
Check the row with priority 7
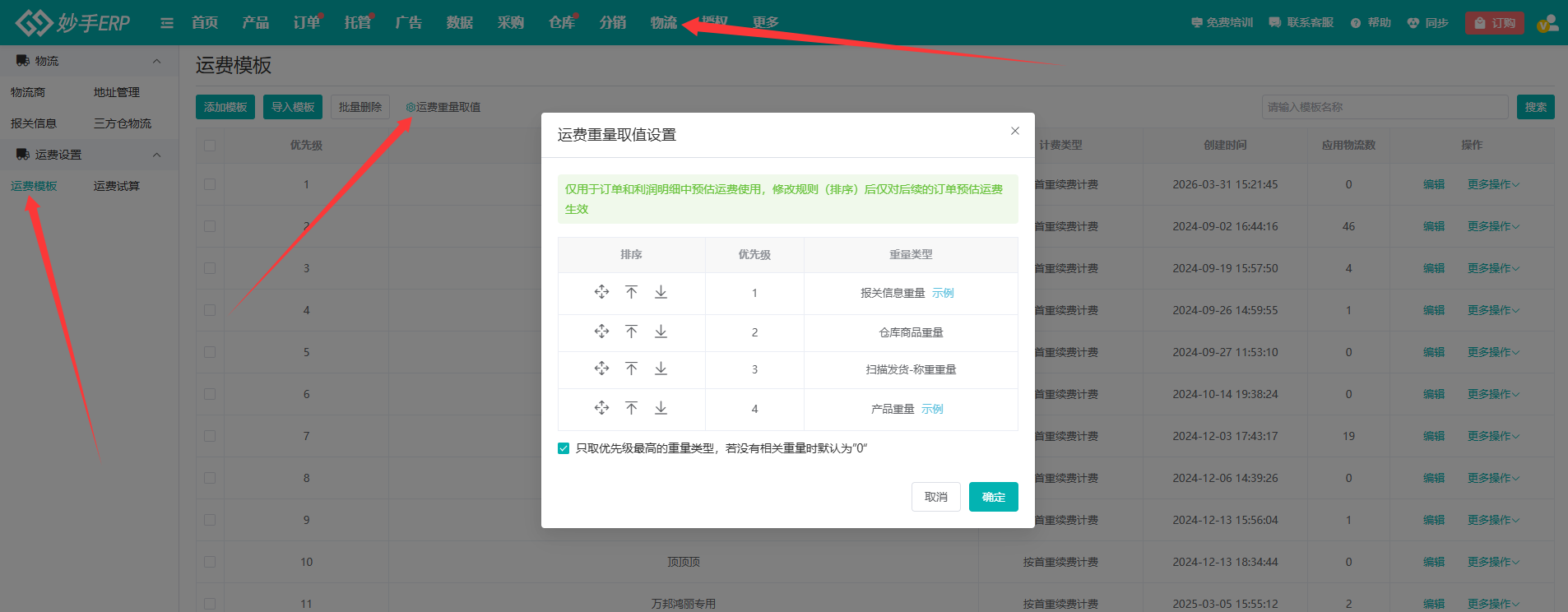coord(210,436)
